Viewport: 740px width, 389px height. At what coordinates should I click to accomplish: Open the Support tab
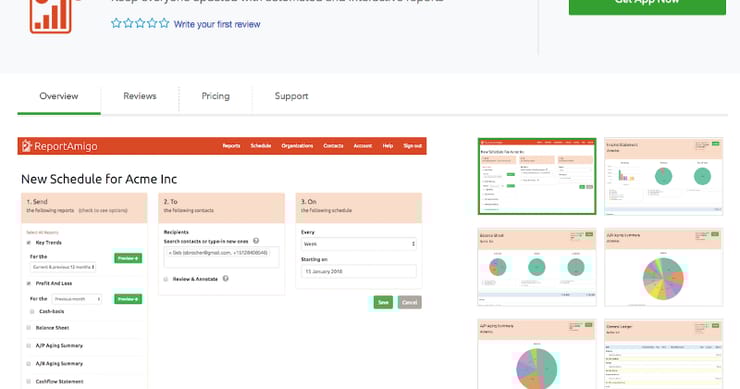(291, 96)
